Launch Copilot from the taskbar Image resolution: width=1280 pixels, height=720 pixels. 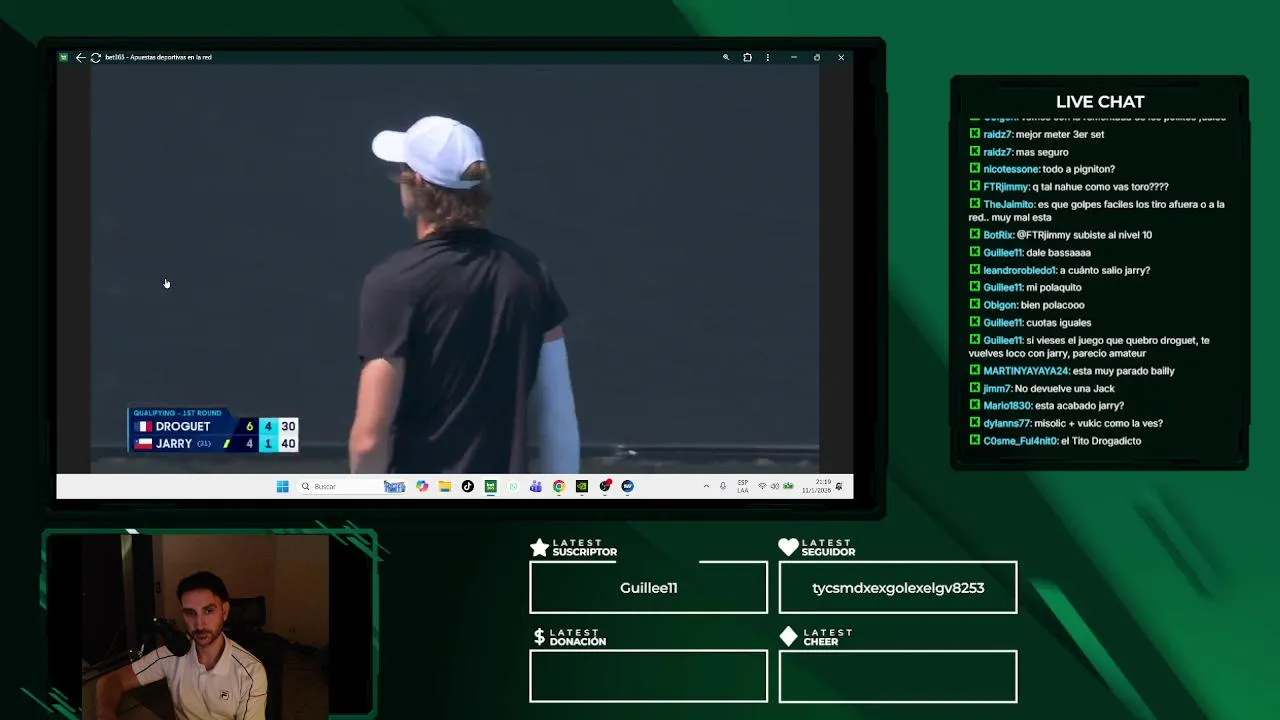422,486
